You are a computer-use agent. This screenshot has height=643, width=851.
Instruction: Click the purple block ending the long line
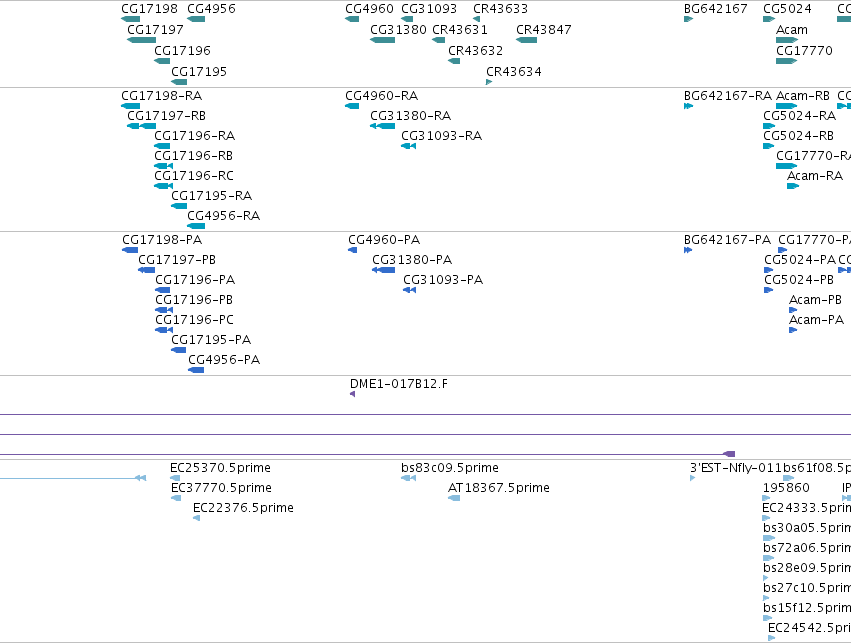point(729,454)
